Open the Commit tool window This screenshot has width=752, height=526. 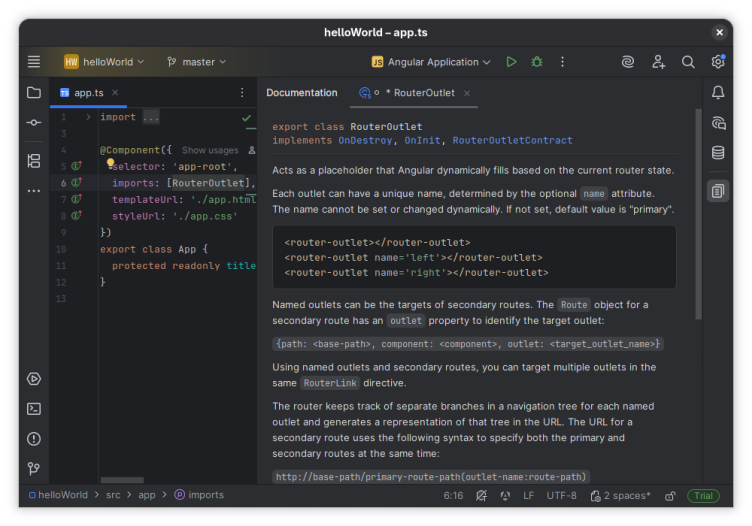tap(34, 123)
